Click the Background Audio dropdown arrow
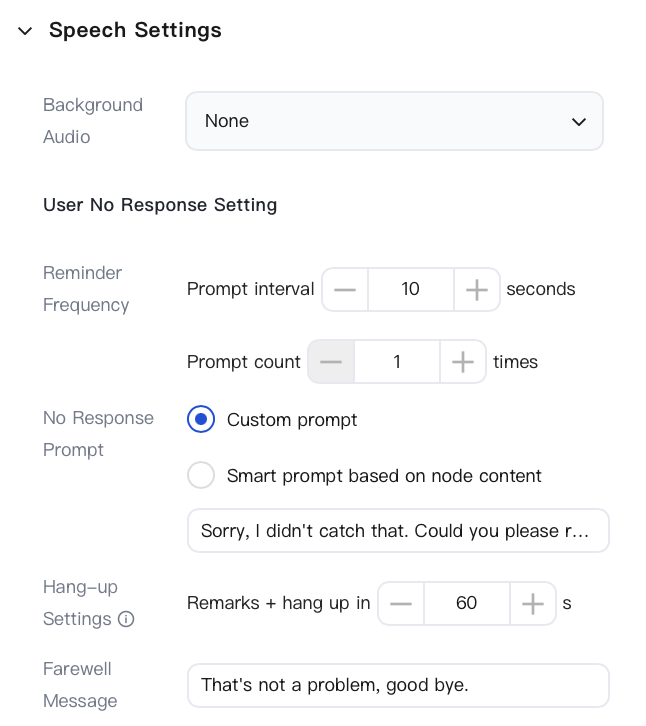646x726 pixels. point(579,121)
